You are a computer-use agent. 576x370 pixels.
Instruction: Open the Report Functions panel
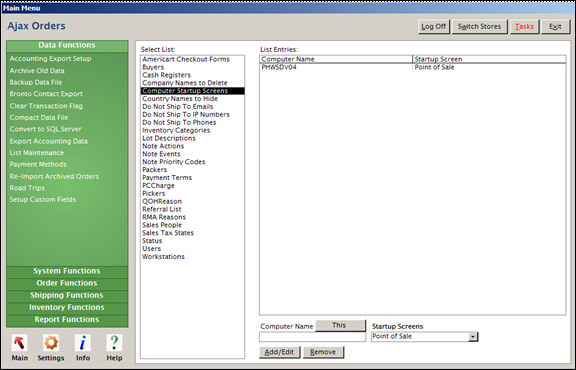(67, 320)
